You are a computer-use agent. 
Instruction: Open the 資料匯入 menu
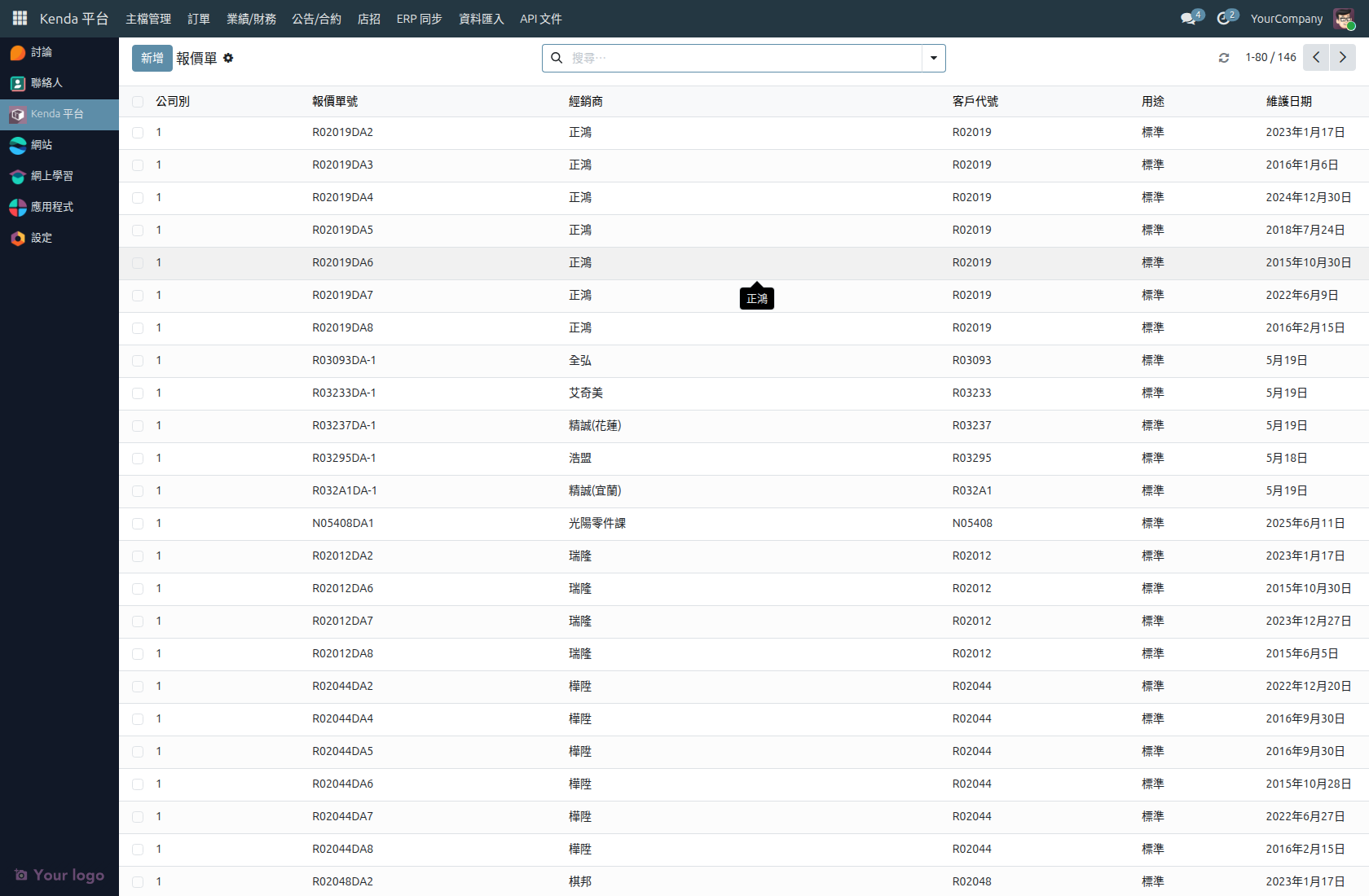coord(482,19)
